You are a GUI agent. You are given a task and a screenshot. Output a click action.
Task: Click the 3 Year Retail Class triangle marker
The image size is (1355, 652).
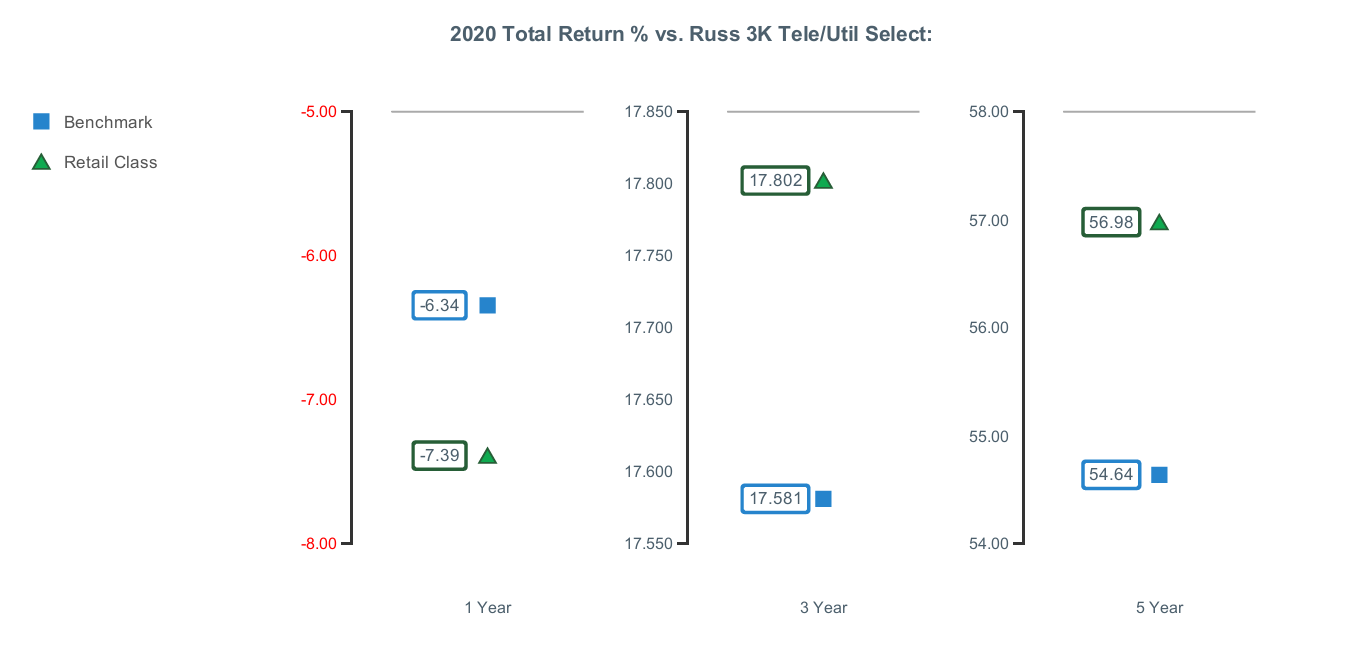(824, 181)
